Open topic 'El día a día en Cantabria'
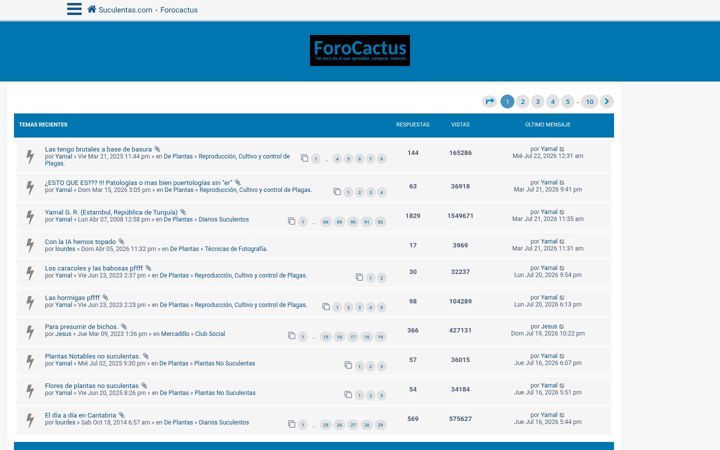720x450 pixels. click(x=80, y=415)
